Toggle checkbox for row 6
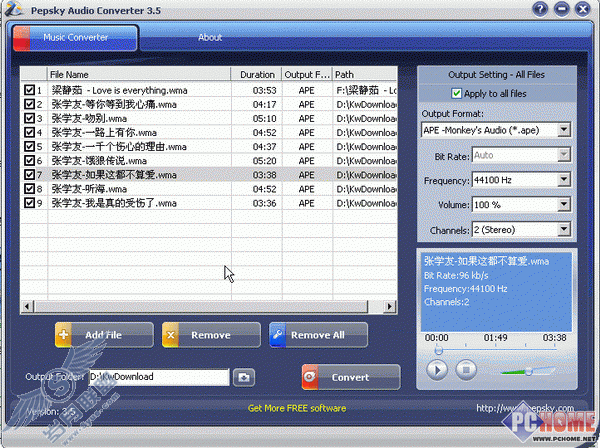 pyautogui.click(x=29, y=161)
